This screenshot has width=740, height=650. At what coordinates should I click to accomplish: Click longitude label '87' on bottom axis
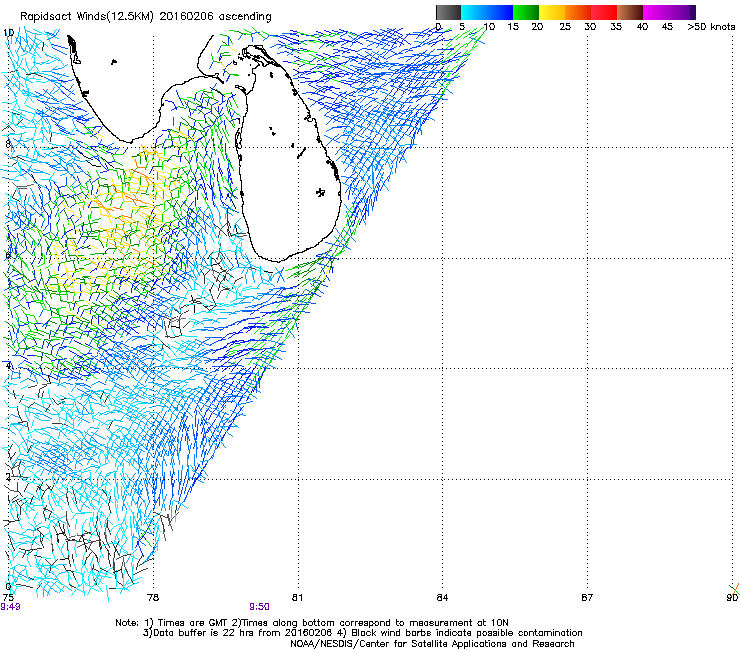pyautogui.click(x=587, y=598)
